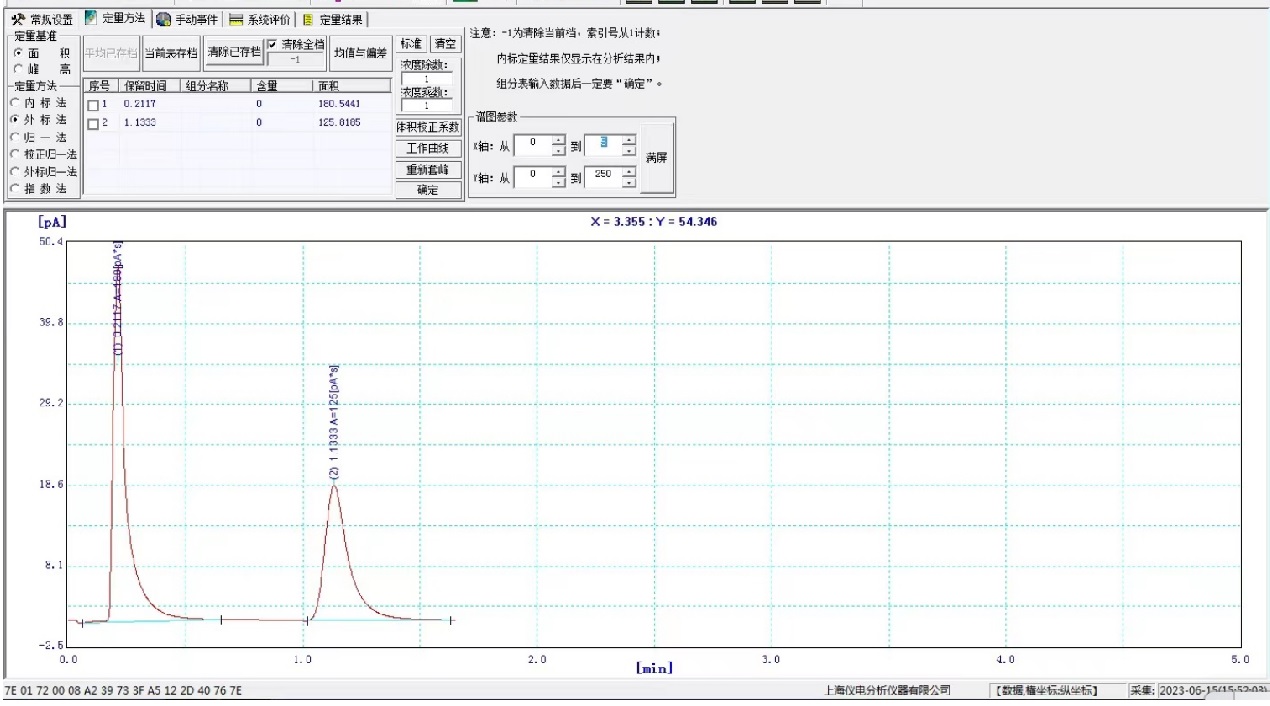Click the 清空 button
Screen dimensions: 1270x706
[444, 45]
